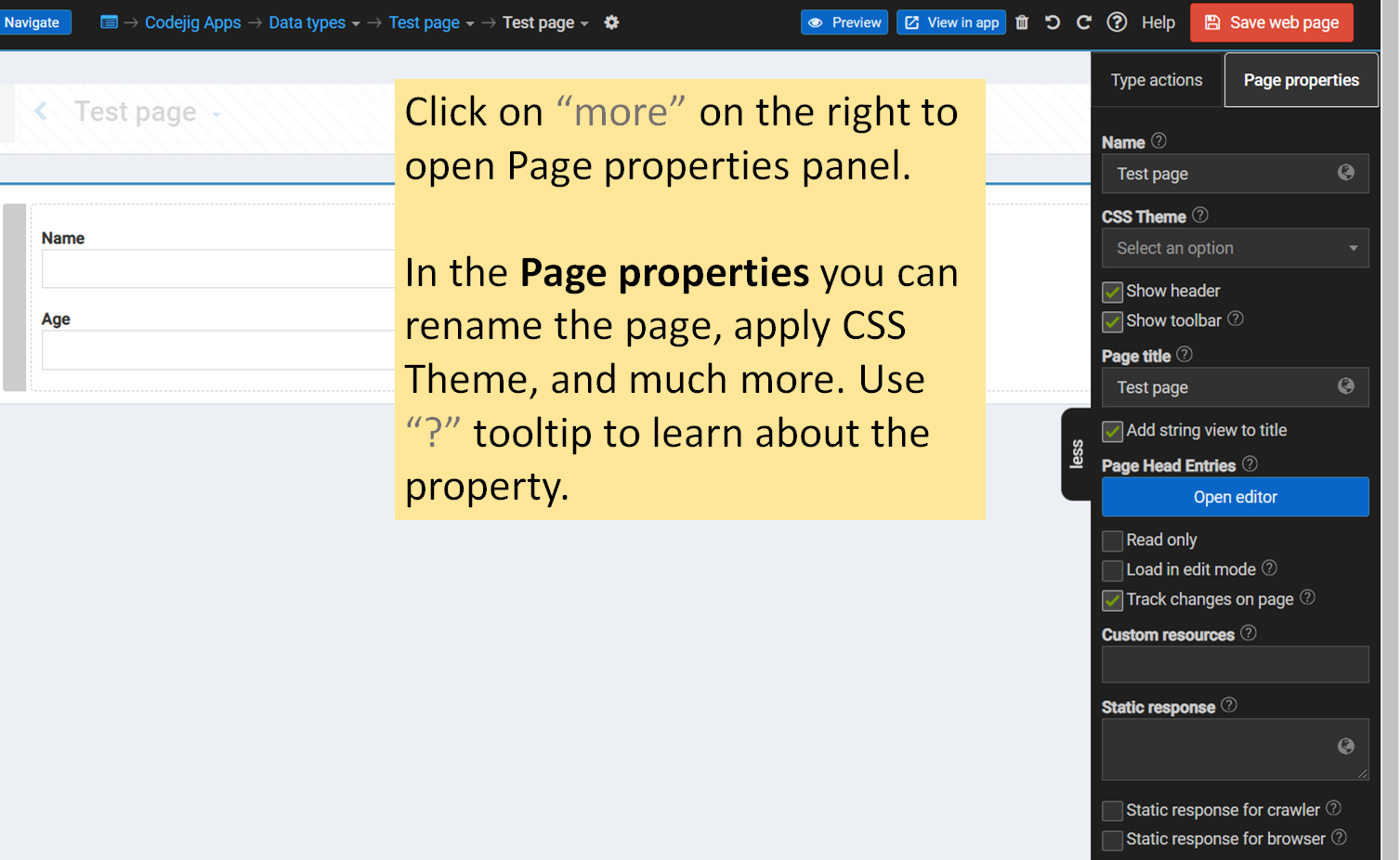Toggle Track changes on page checkbox

[x=1112, y=600]
